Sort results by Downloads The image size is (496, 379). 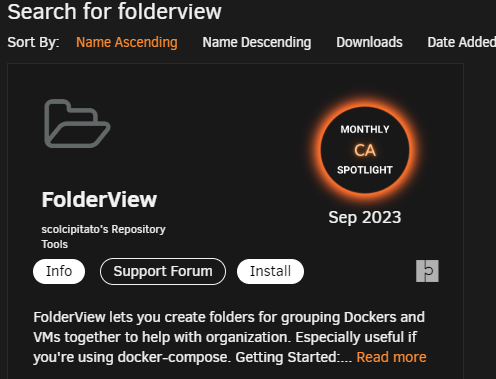(369, 42)
